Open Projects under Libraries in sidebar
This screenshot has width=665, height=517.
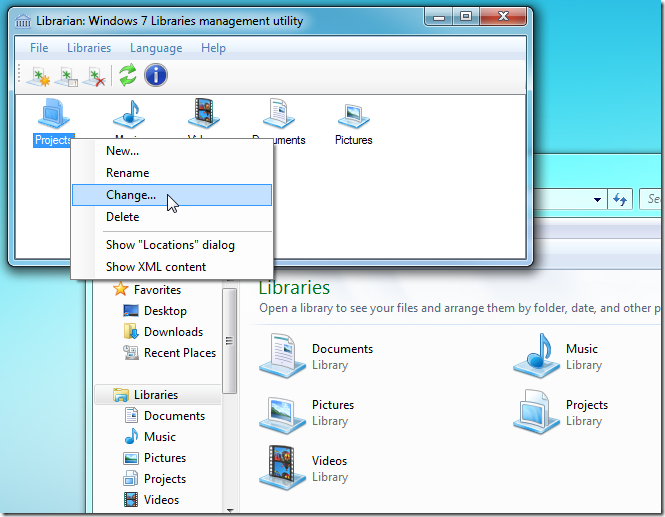coord(155,479)
